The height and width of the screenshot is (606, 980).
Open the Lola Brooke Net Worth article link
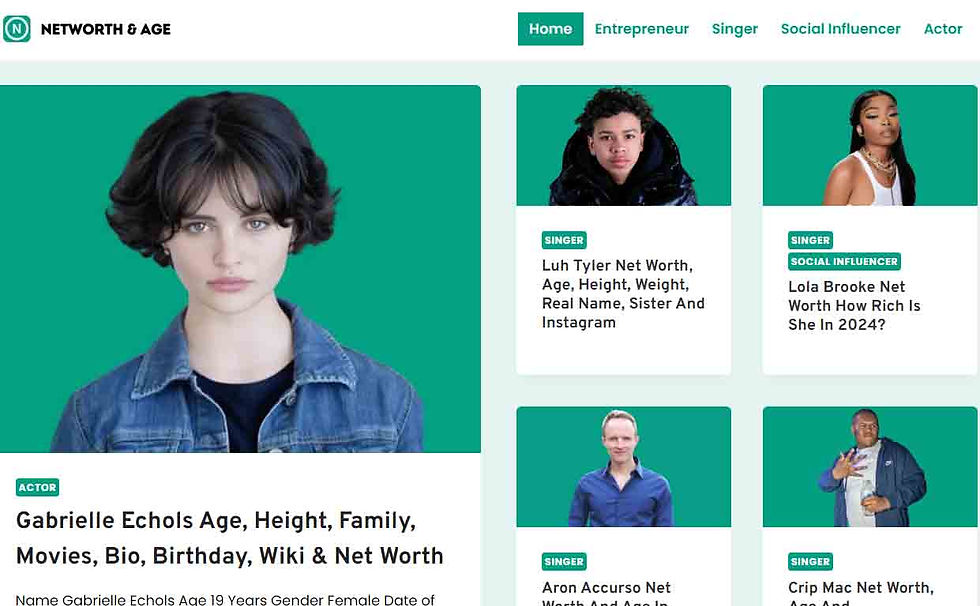[854, 305]
